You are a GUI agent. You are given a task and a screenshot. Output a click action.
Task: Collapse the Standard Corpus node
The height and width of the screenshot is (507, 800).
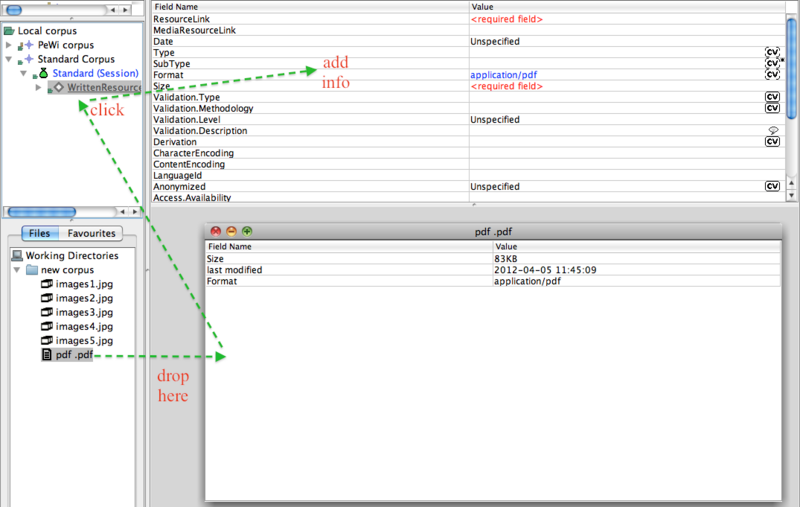tap(9, 59)
